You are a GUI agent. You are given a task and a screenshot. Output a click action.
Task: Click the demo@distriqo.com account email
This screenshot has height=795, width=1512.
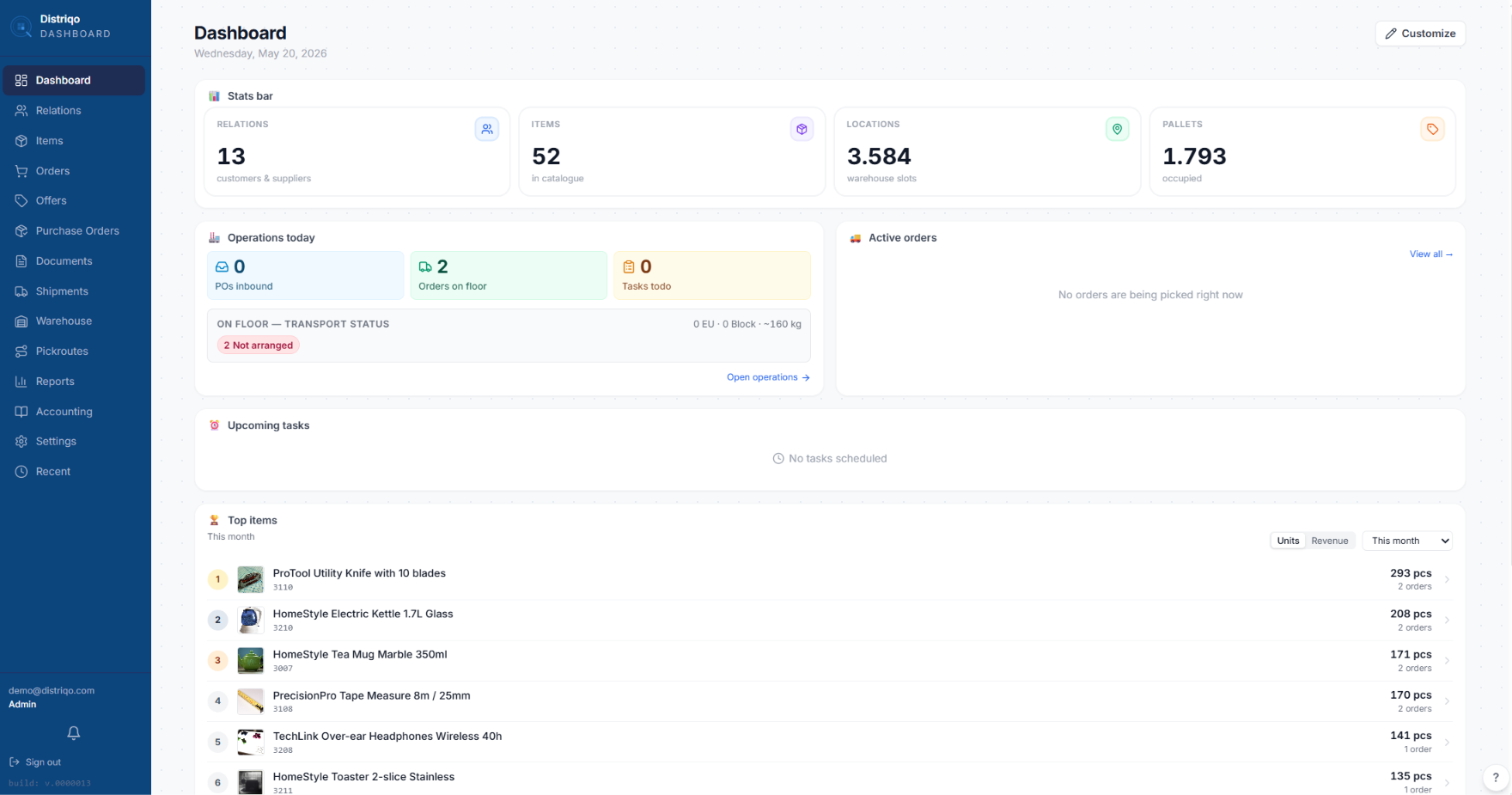coord(52,691)
